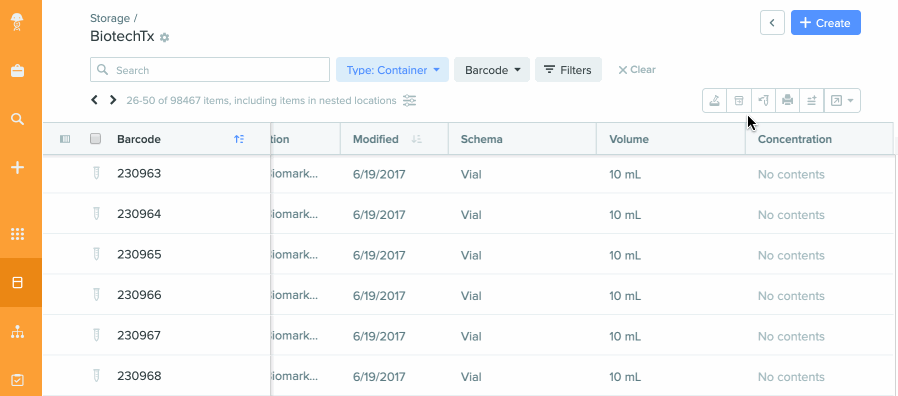Open container barcode 230964
The width and height of the screenshot is (898, 396).
coord(139,214)
